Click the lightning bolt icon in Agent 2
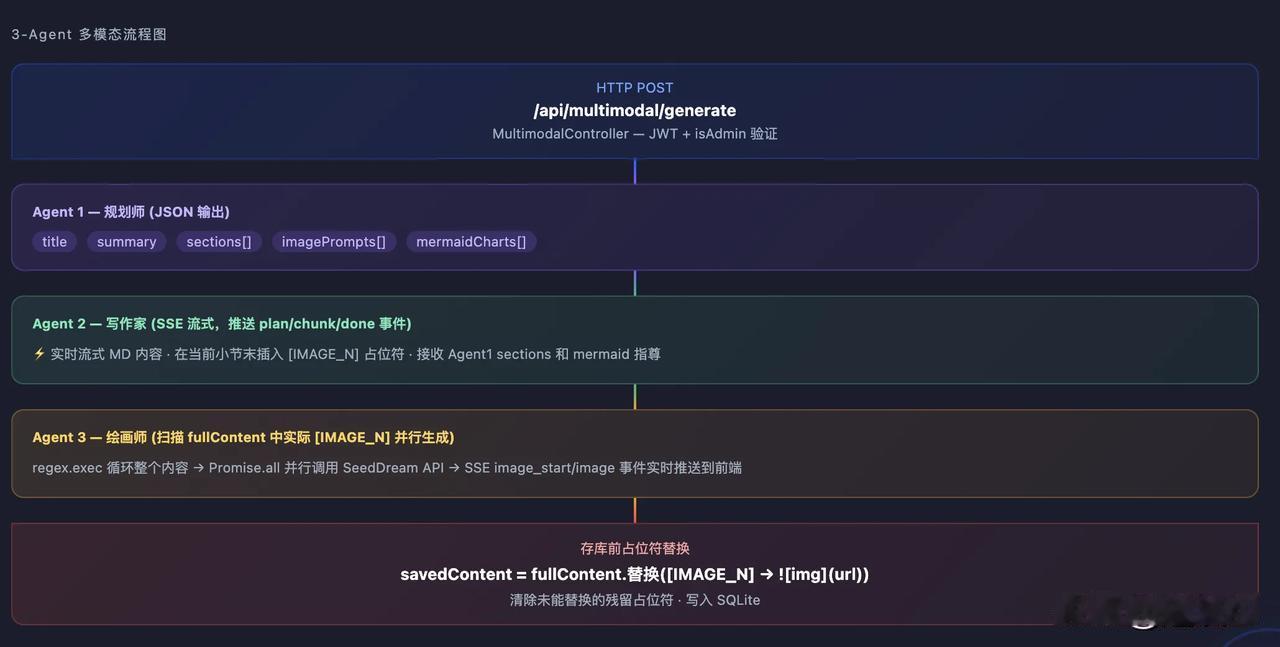Image resolution: width=1280 pixels, height=647 pixels. pyautogui.click(x=39, y=354)
